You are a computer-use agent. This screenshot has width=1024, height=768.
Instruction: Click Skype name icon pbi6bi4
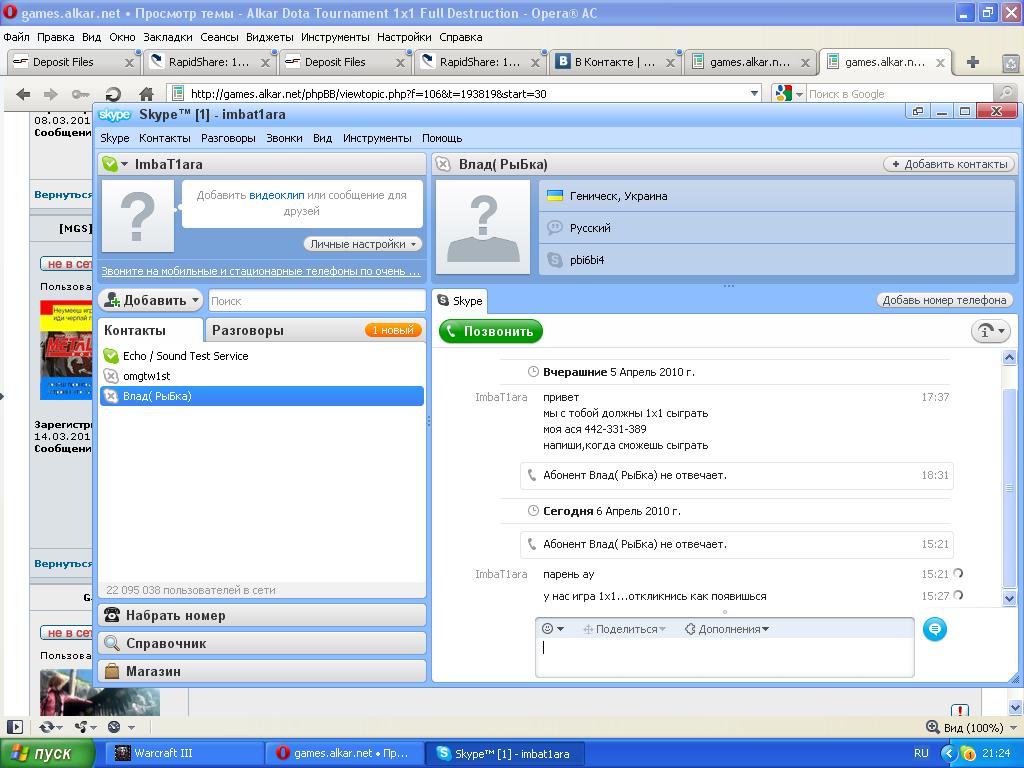(554, 260)
